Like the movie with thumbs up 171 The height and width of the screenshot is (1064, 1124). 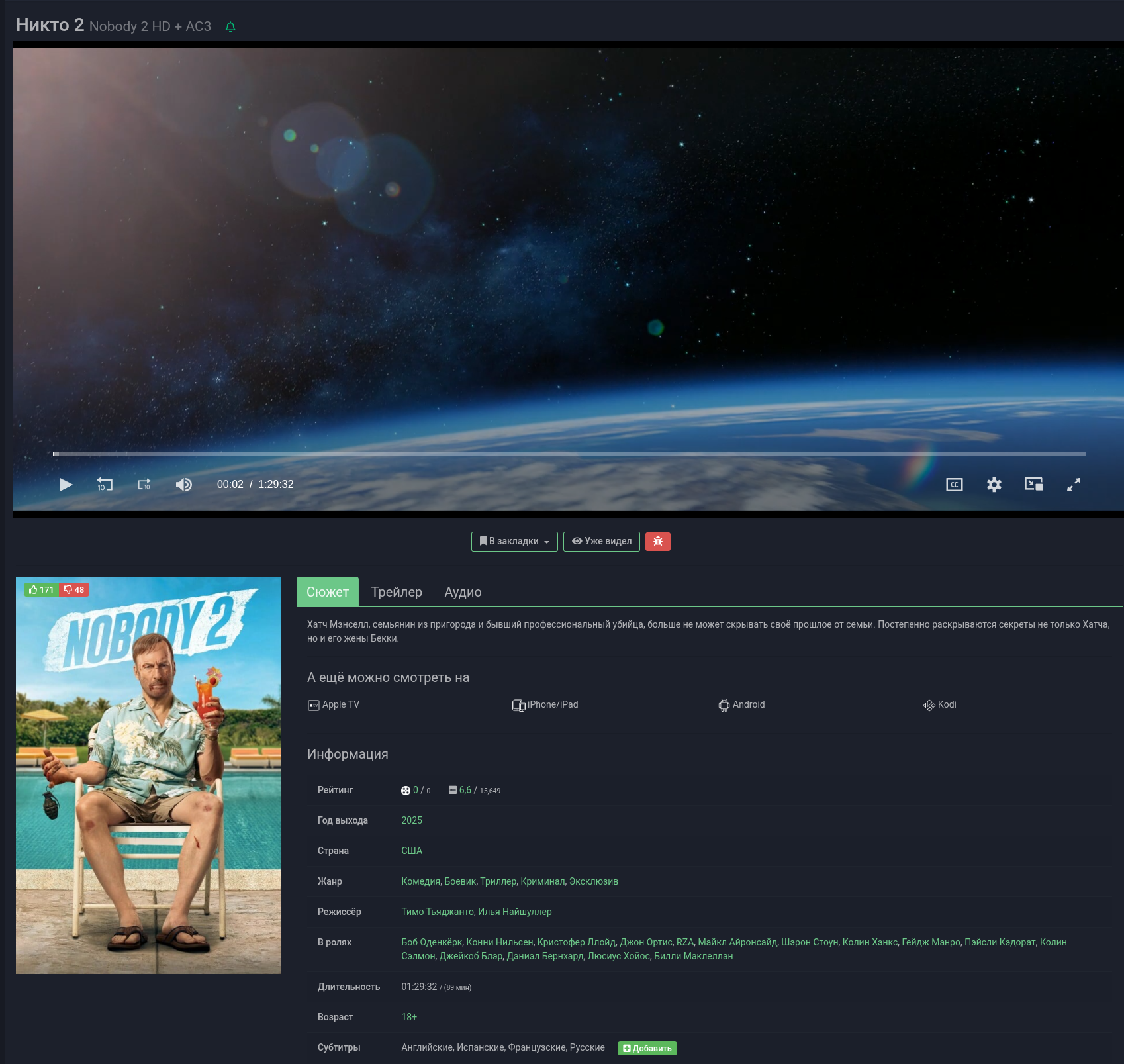pos(42,589)
